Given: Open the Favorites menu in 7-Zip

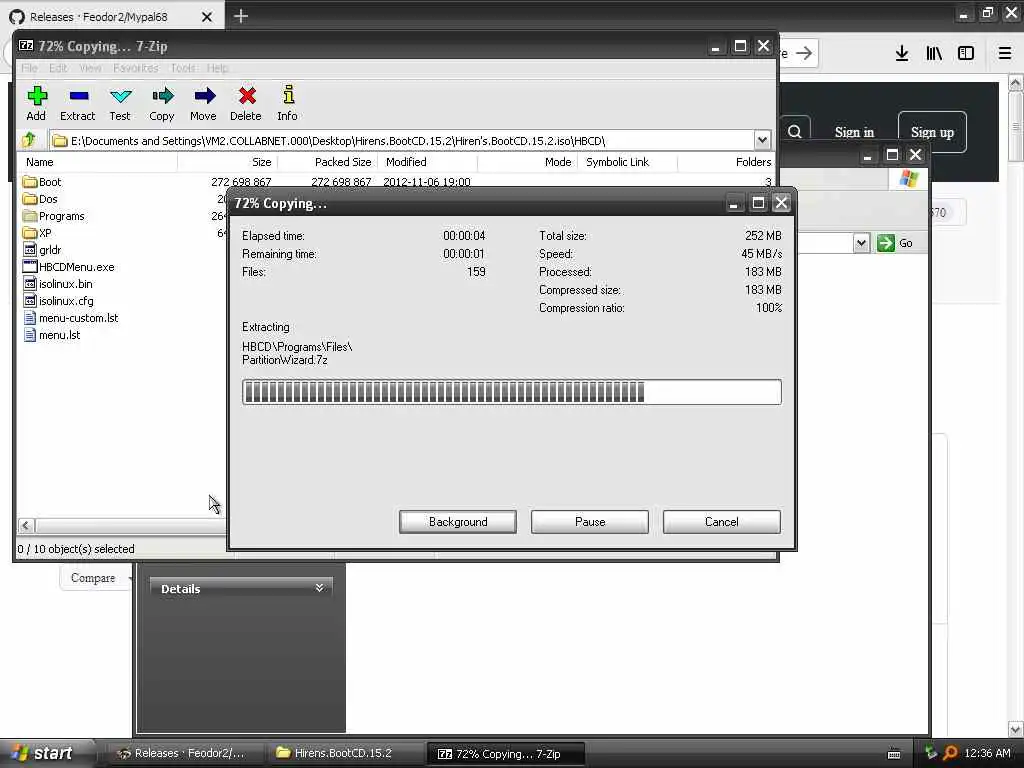Looking at the screenshot, I should point(135,68).
